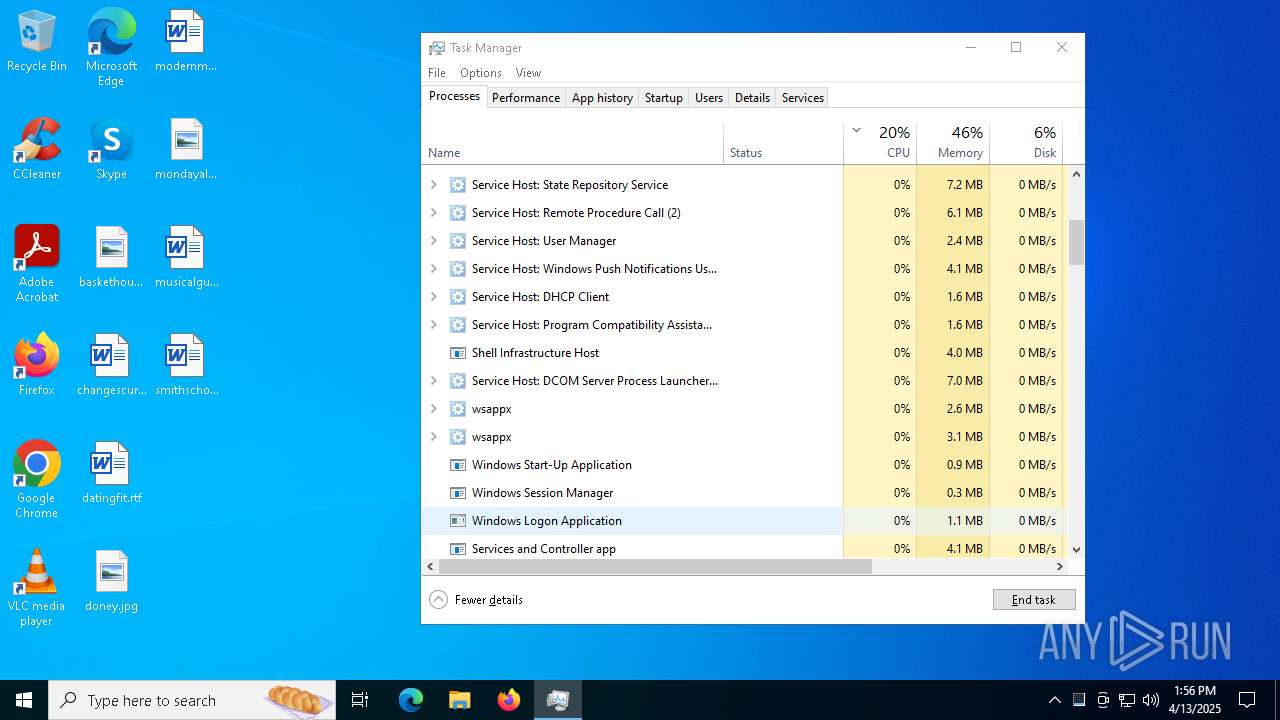This screenshot has height=720, width=1280.
Task: Select the doney.jpg file icon
Action: [x=111, y=581]
